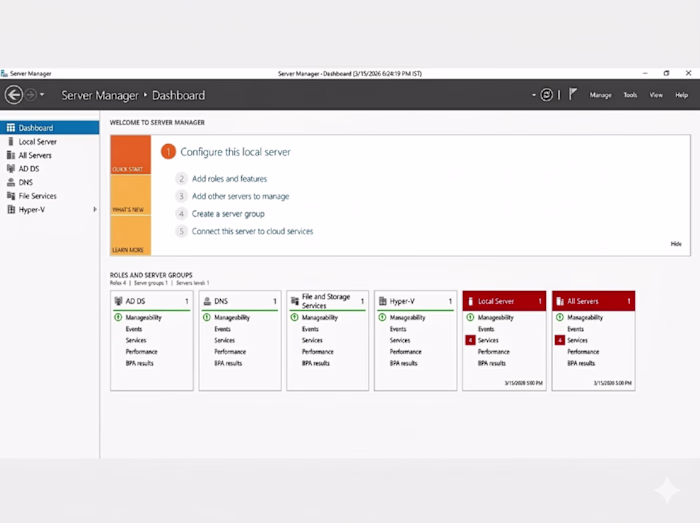Click green Manageability status icon in AD DS tile
This screenshot has height=523, width=700.
pos(118,317)
